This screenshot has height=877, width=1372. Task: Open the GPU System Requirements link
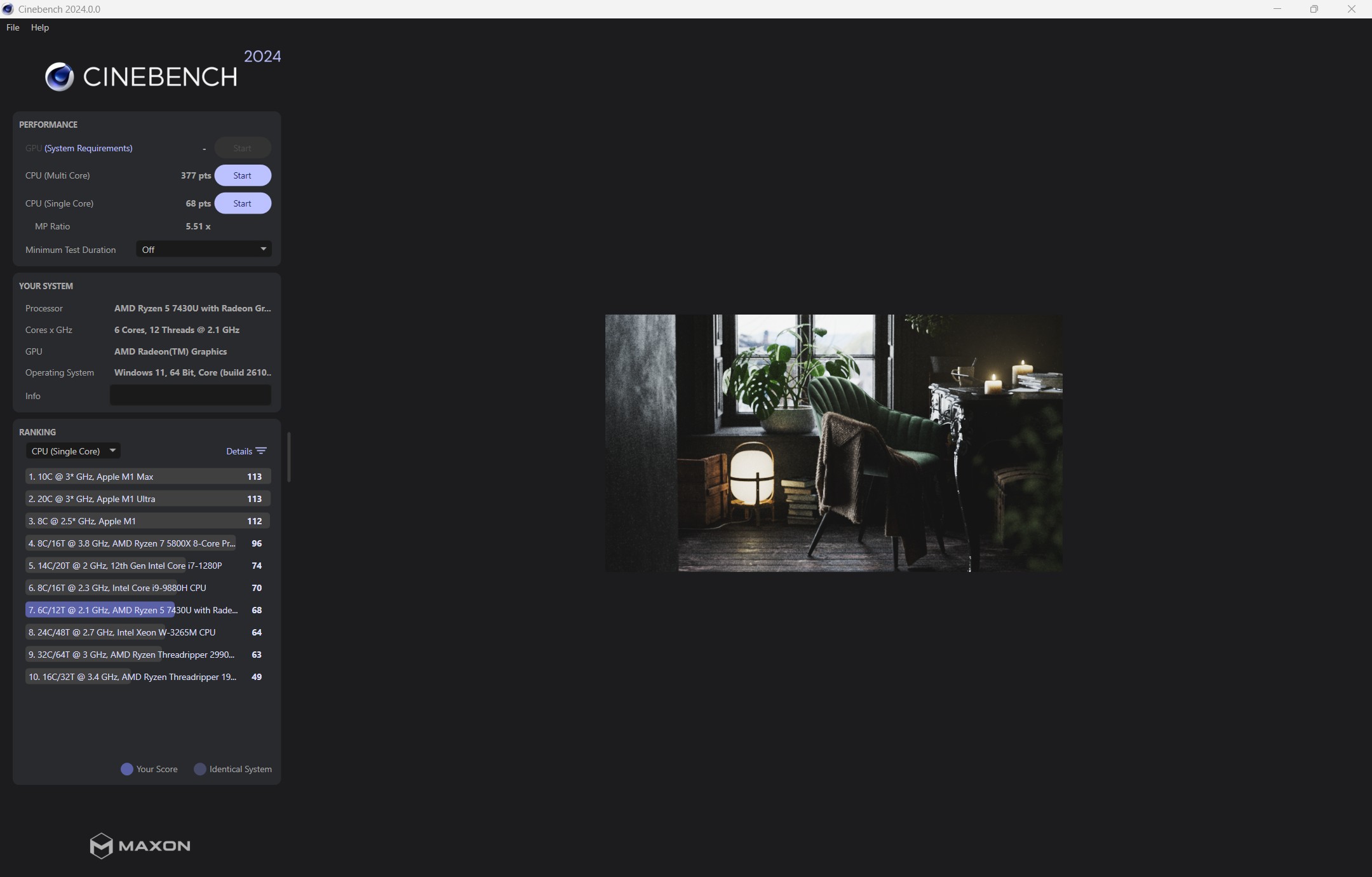pyautogui.click(x=88, y=148)
